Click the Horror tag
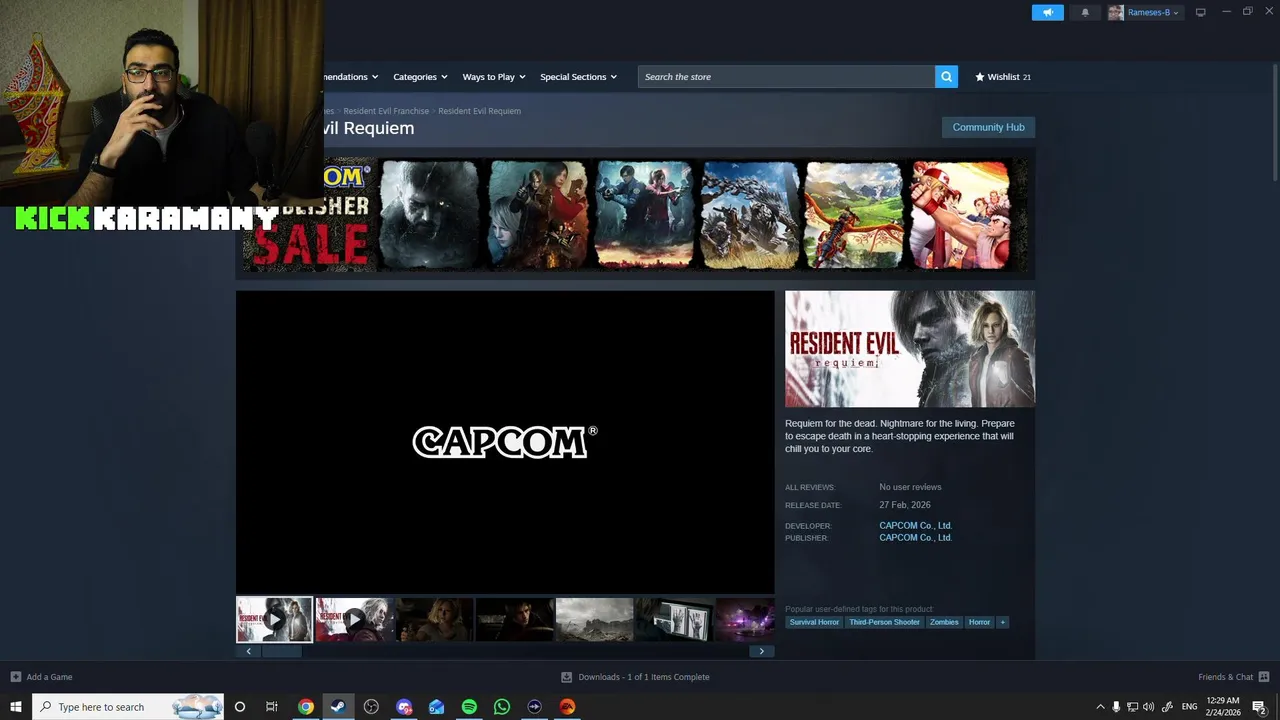Image resolution: width=1280 pixels, height=720 pixels. click(979, 622)
